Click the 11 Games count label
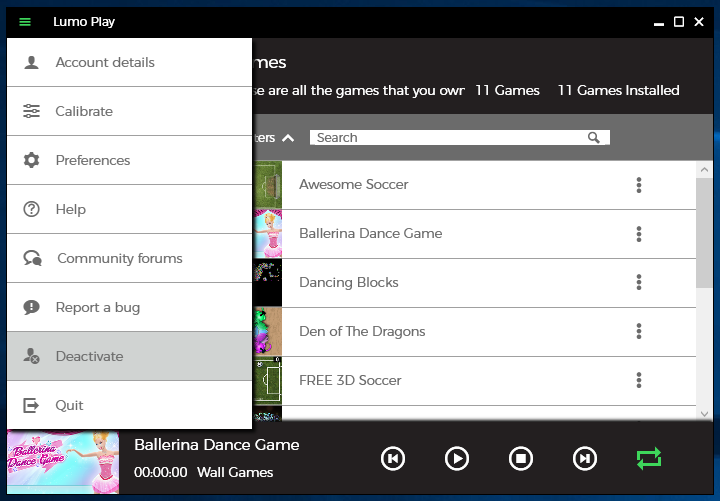The height and width of the screenshot is (501, 720). (x=507, y=90)
